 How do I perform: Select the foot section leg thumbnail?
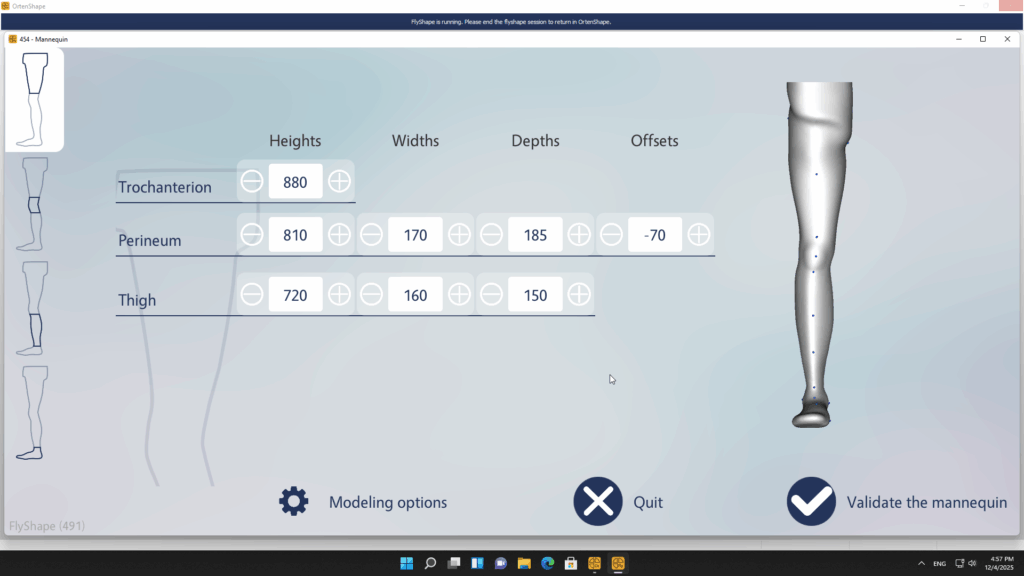(34, 412)
